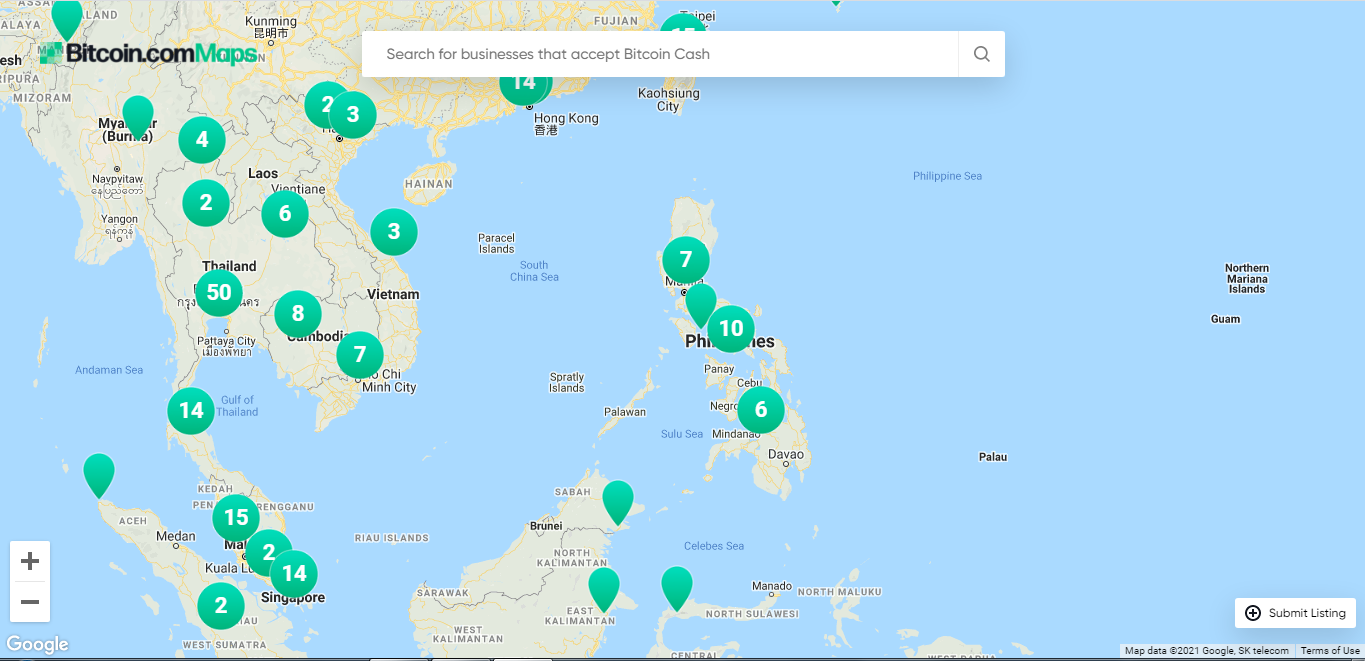Image resolution: width=1365 pixels, height=661 pixels.
Task: Open the 14-listing cluster beside Gulf of Thailand
Action: 191,411
